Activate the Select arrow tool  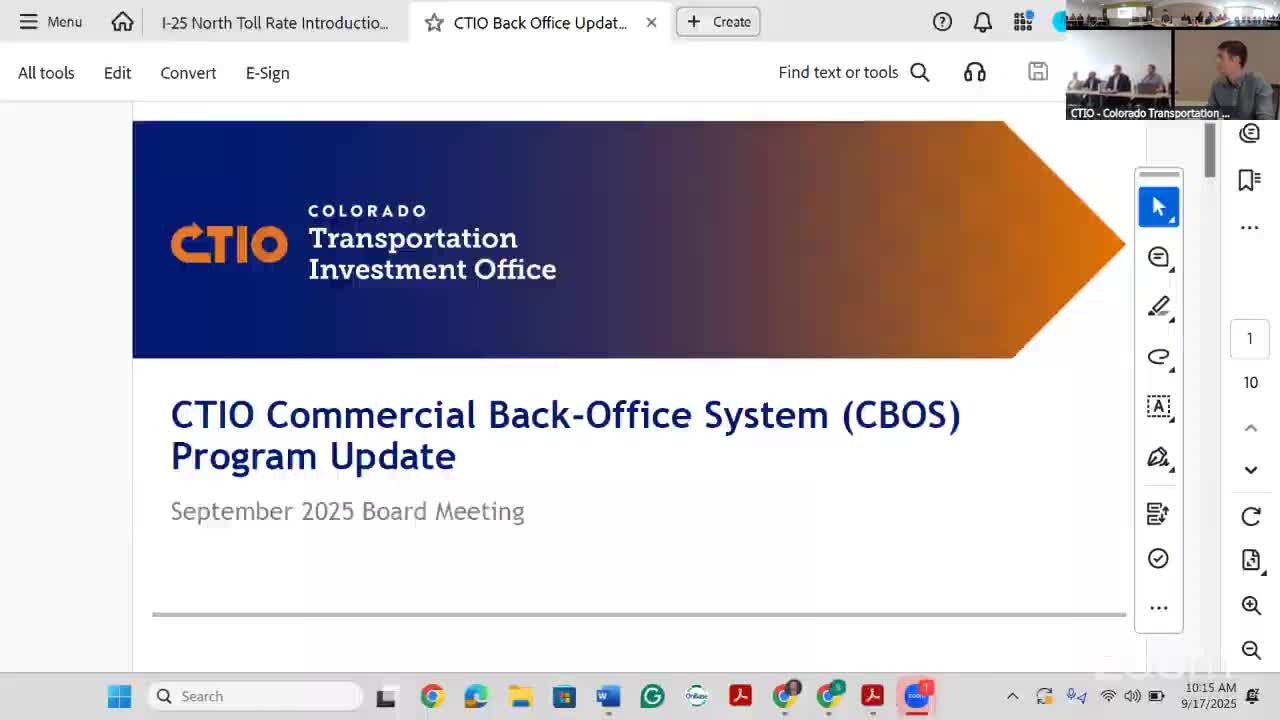pyautogui.click(x=1159, y=207)
